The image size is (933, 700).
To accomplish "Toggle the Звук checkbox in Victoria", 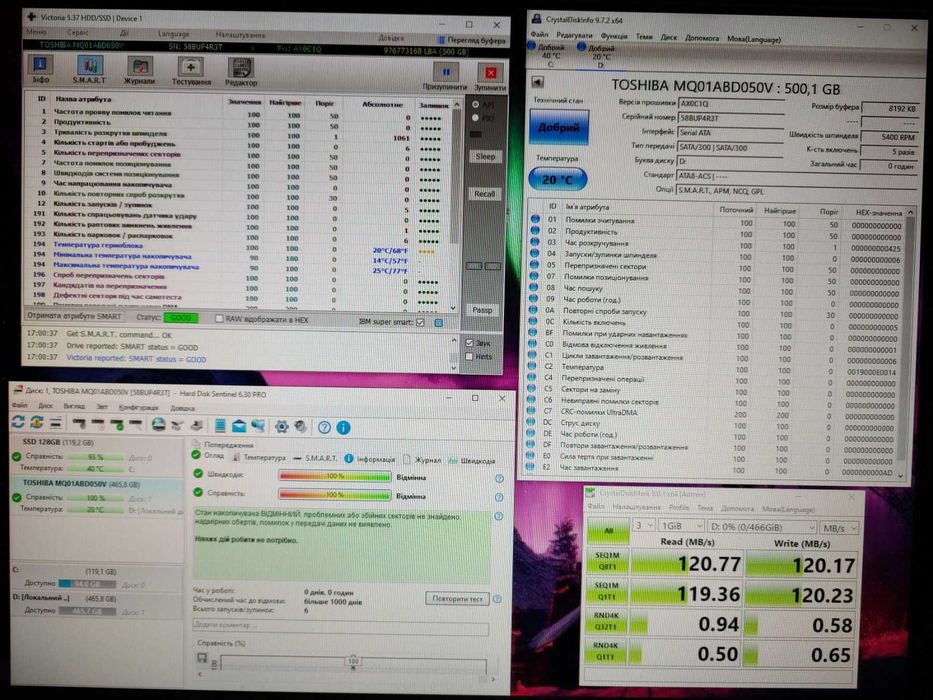I will pos(469,343).
